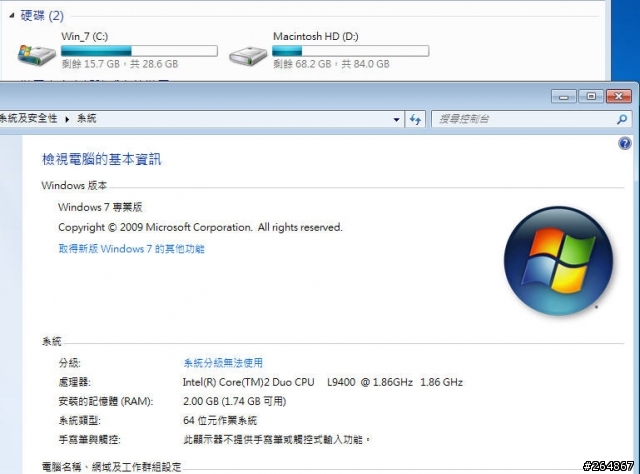Maximize the System control panel window
The height and width of the screenshot is (474, 640).
[x=591, y=96]
